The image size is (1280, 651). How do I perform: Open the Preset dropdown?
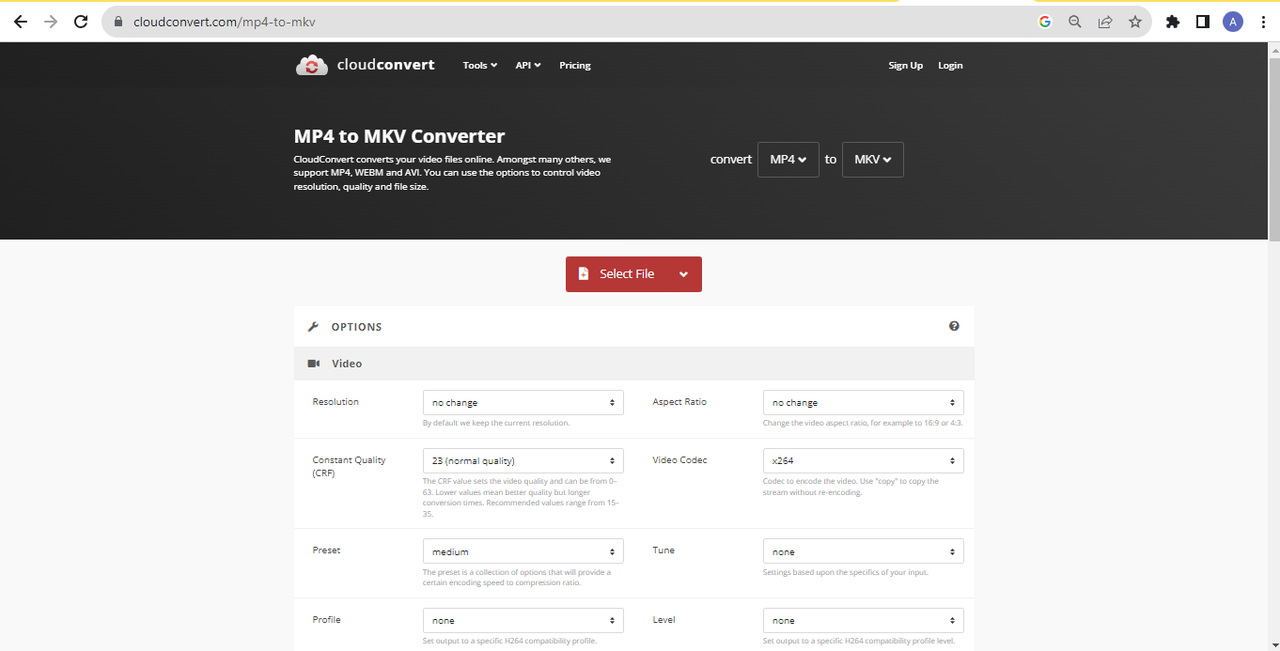tap(523, 551)
